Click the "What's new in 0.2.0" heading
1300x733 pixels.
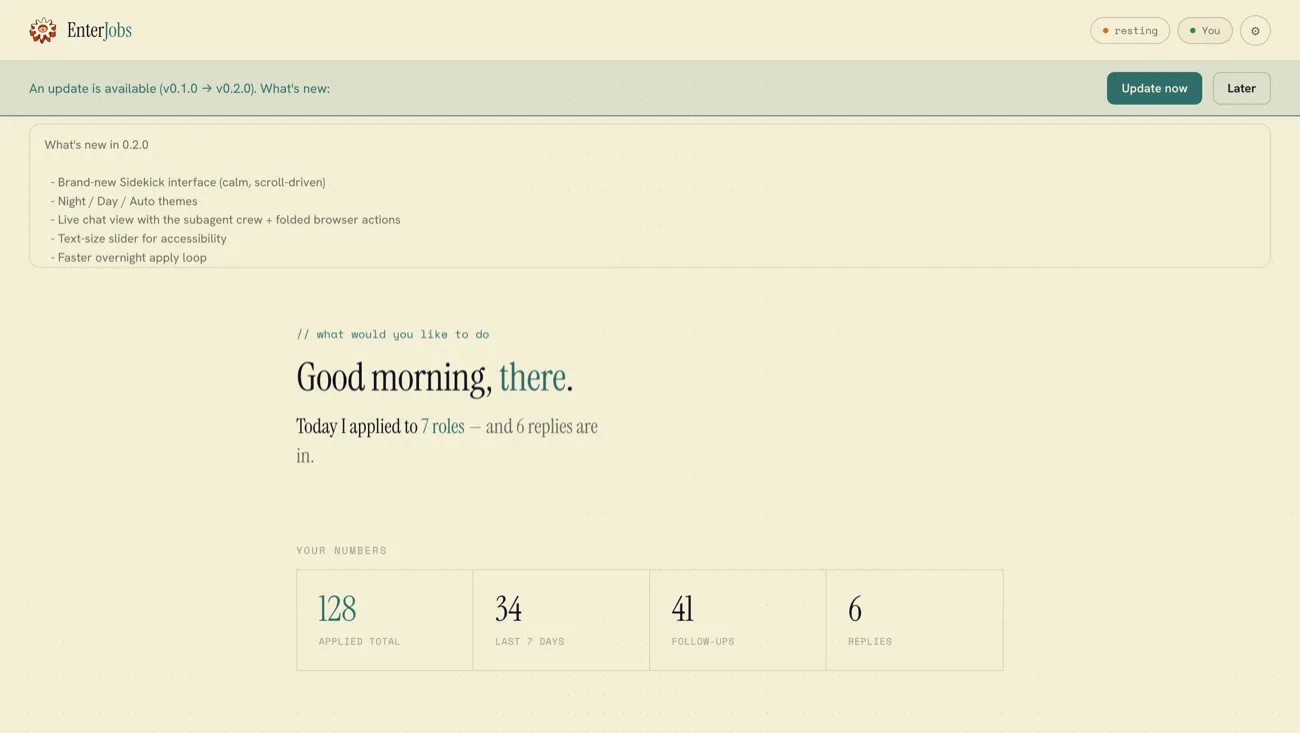coord(96,145)
